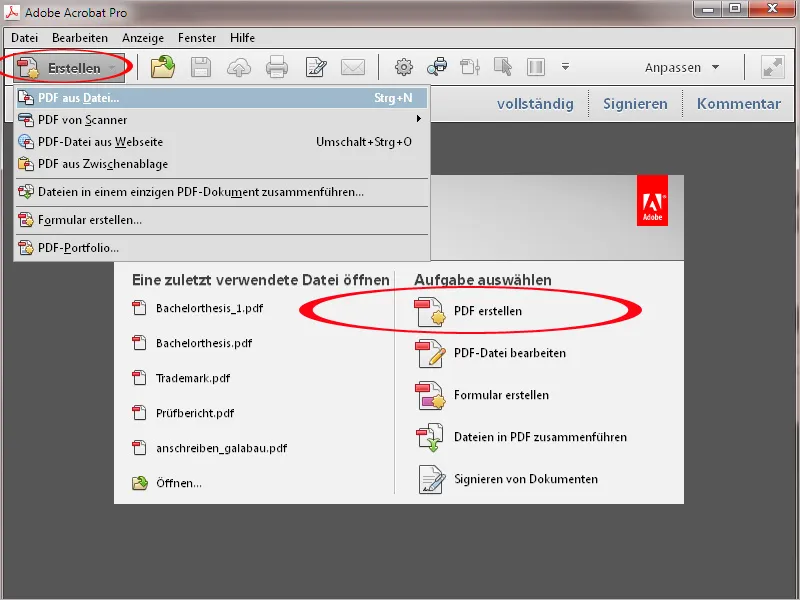Open recent file Prüfbericht.pdf
800x600 pixels.
(x=195, y=413)
